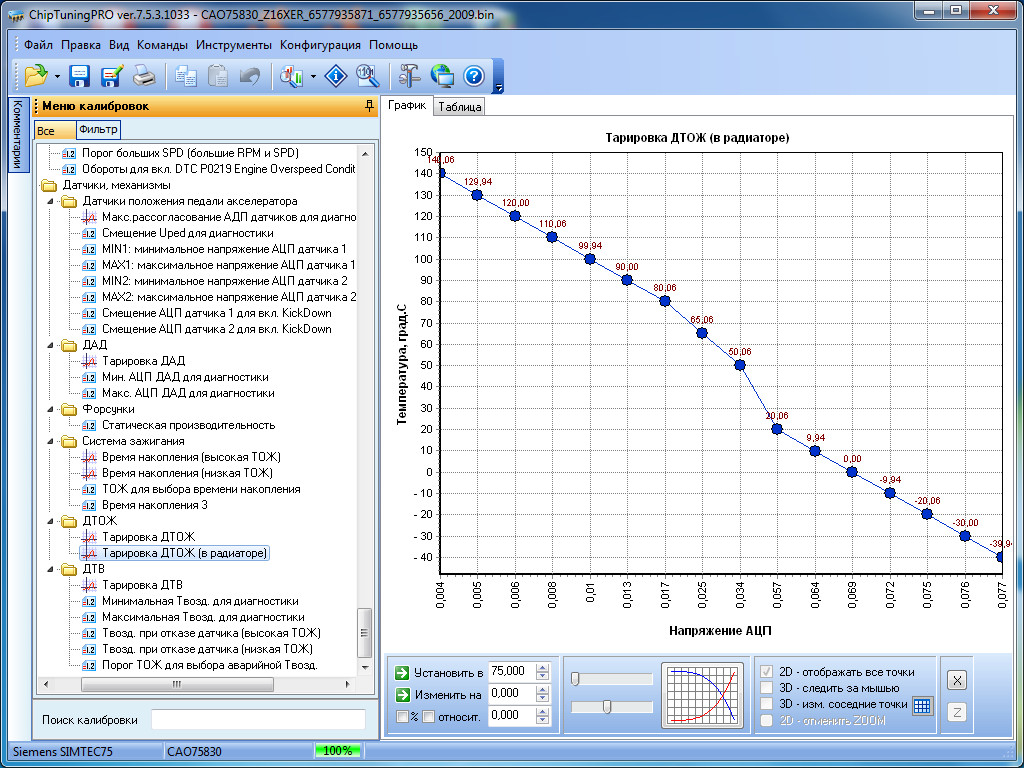Click the 'Поиск калибровки' search field
This screenshot has height=768, width=1024.
[x=258, y=720]
